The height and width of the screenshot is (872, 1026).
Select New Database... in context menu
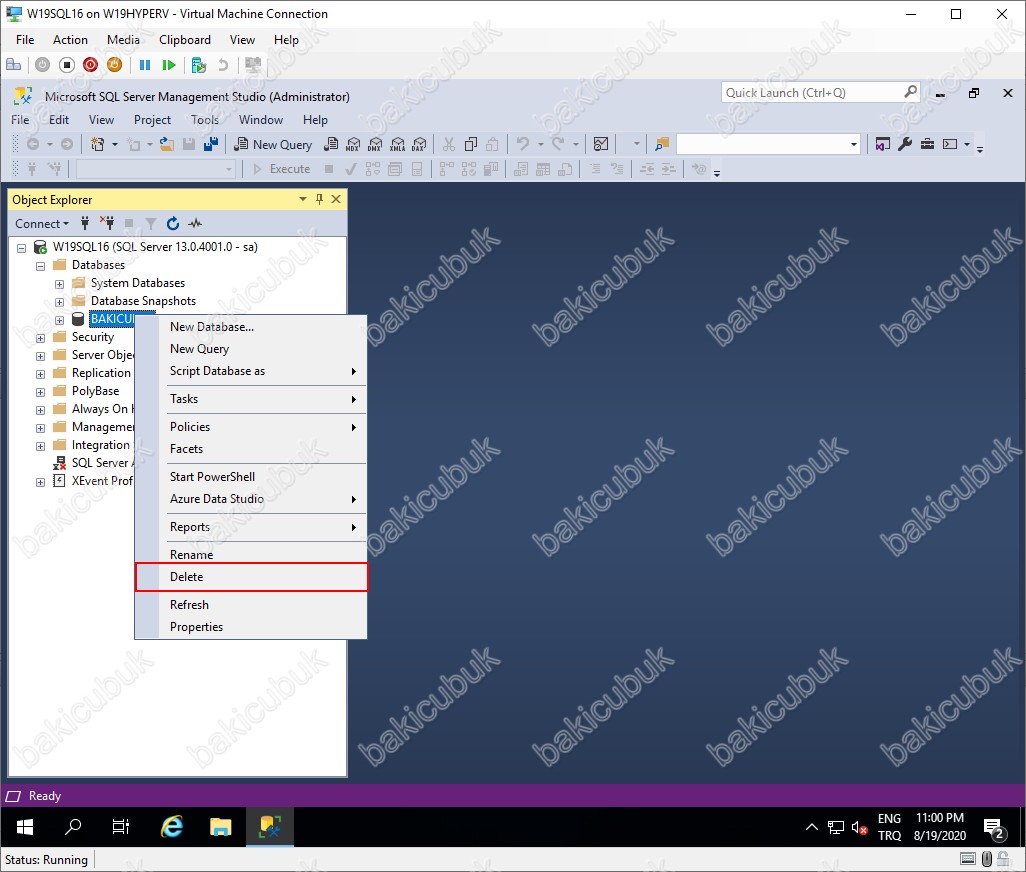coord(251,327)
